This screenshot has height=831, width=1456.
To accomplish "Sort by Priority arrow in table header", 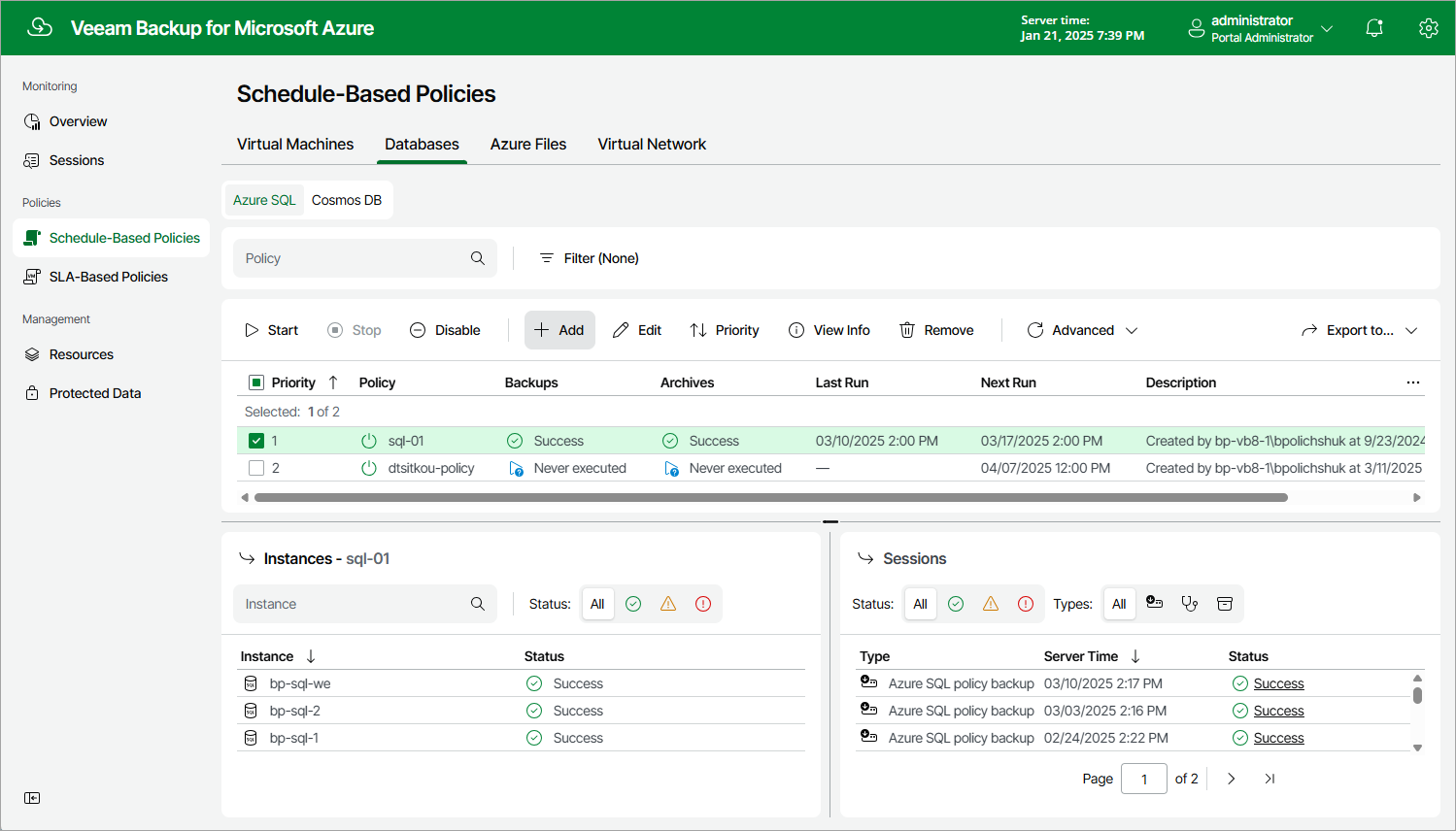I will (333, 382).
